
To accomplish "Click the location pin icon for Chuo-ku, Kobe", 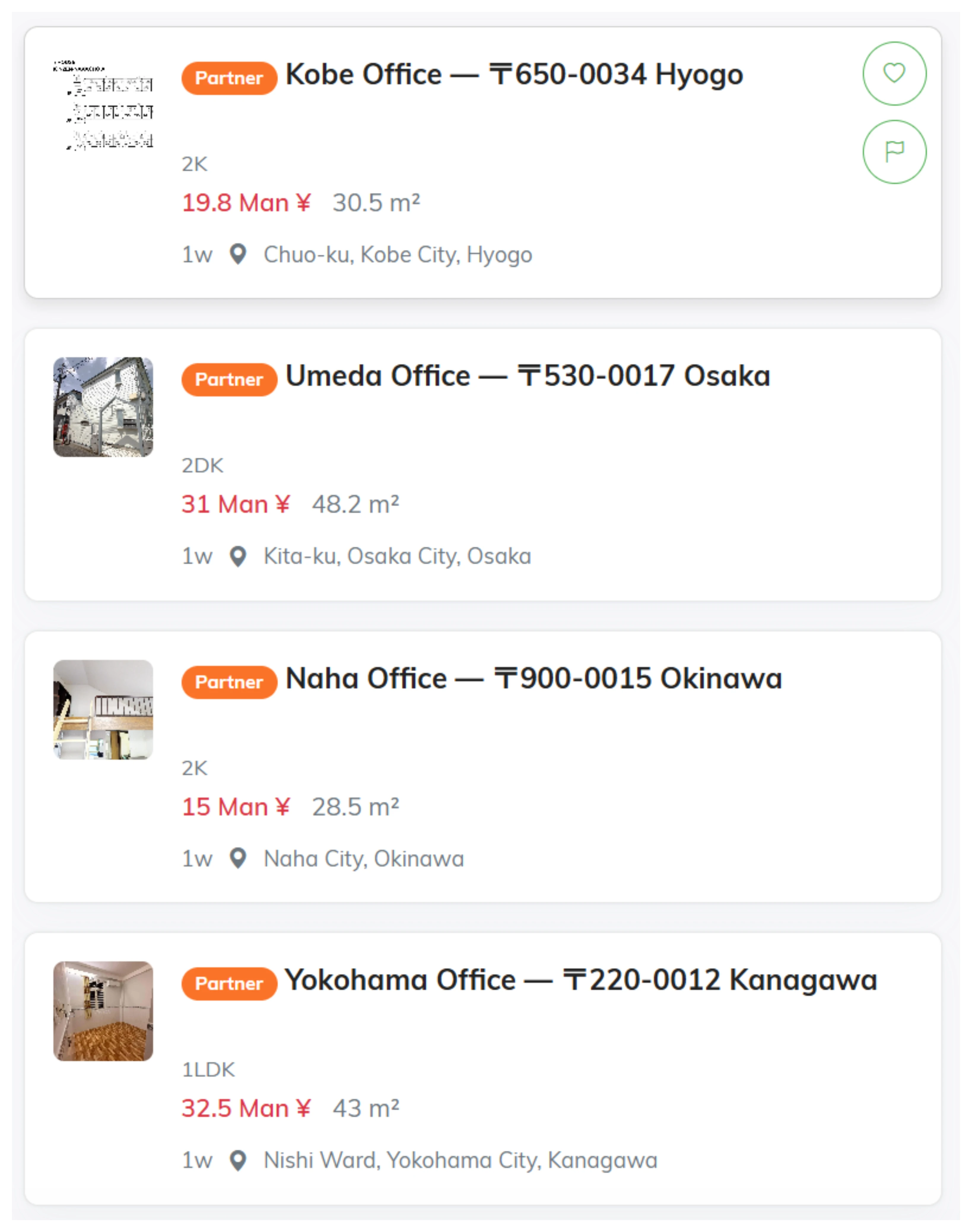I will (238, 254).
